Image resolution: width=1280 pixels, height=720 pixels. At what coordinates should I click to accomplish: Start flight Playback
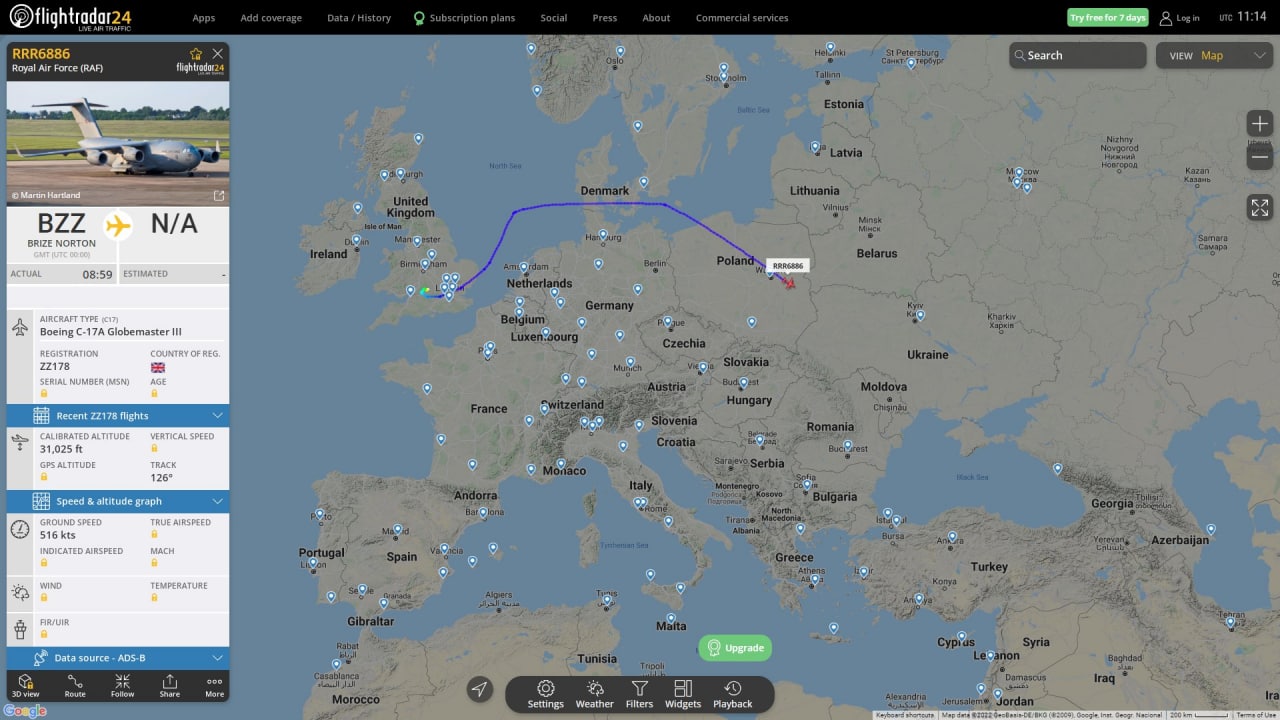733,695
